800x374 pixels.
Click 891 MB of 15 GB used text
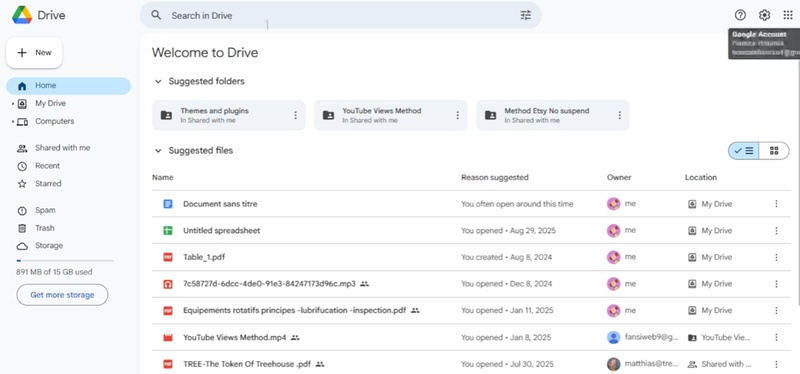(54, 272)
